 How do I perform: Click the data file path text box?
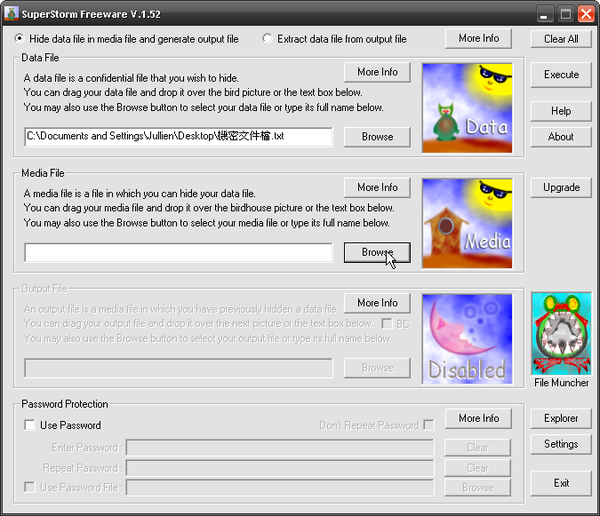(179, 137)
